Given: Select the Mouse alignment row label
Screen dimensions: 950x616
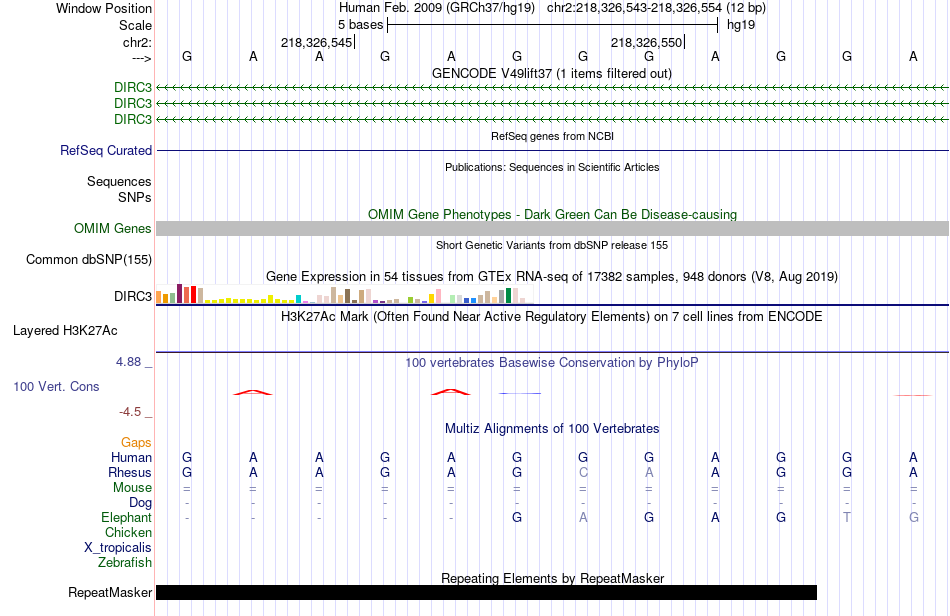Looking at the screenshot, I should [x=132, y=488].
